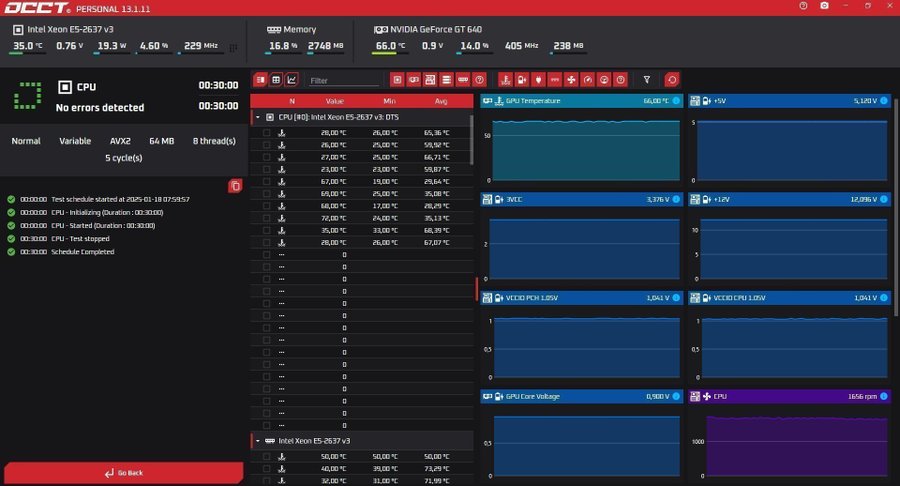Click the Memory 16.8 % usage value
The height and width of the screenshot is (486, 900).
[x=283, y=46]
